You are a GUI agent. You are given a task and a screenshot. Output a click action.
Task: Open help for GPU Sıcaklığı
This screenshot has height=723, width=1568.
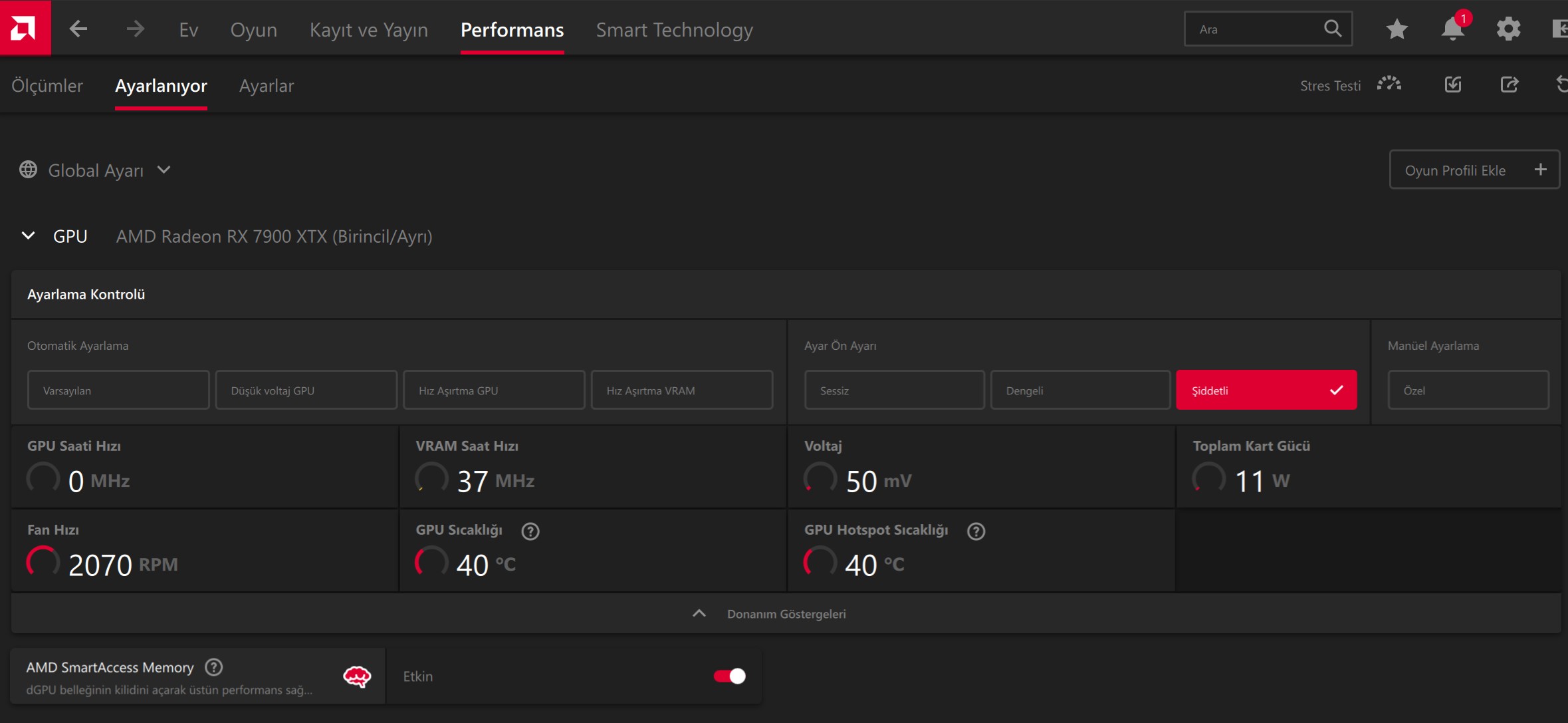(x=530, y=531)
